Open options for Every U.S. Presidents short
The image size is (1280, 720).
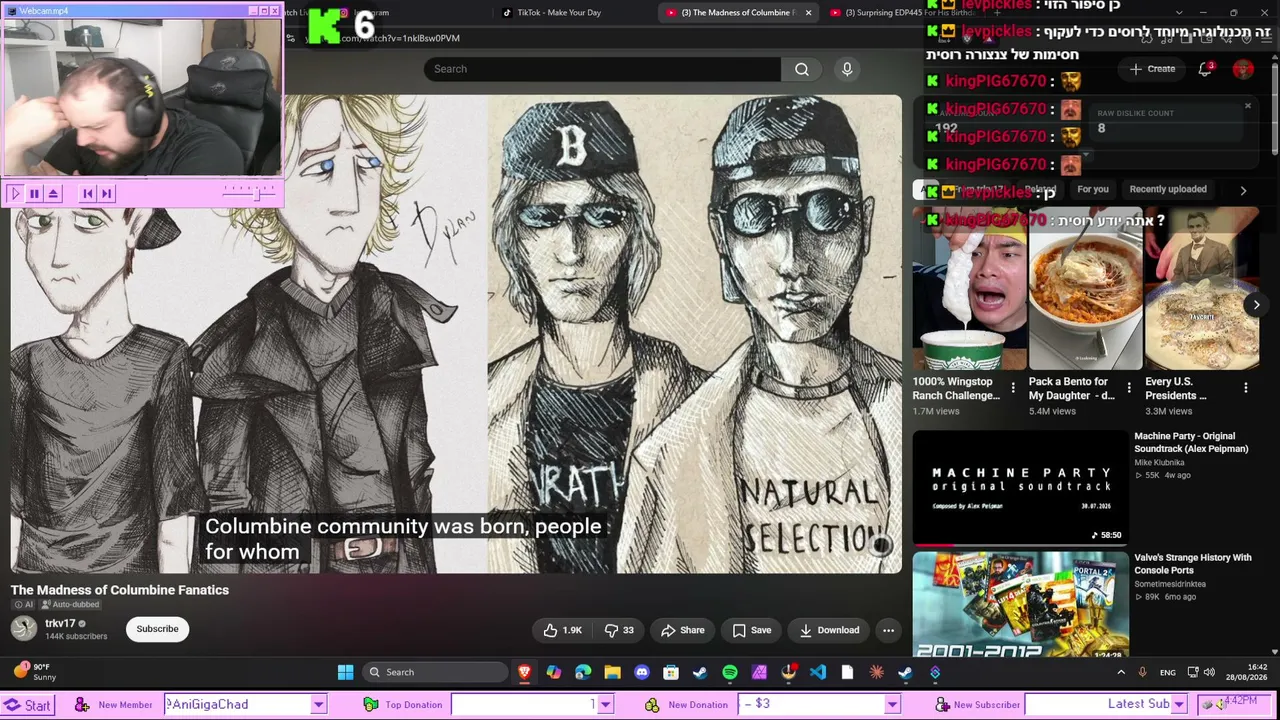tap(1246, 388)
